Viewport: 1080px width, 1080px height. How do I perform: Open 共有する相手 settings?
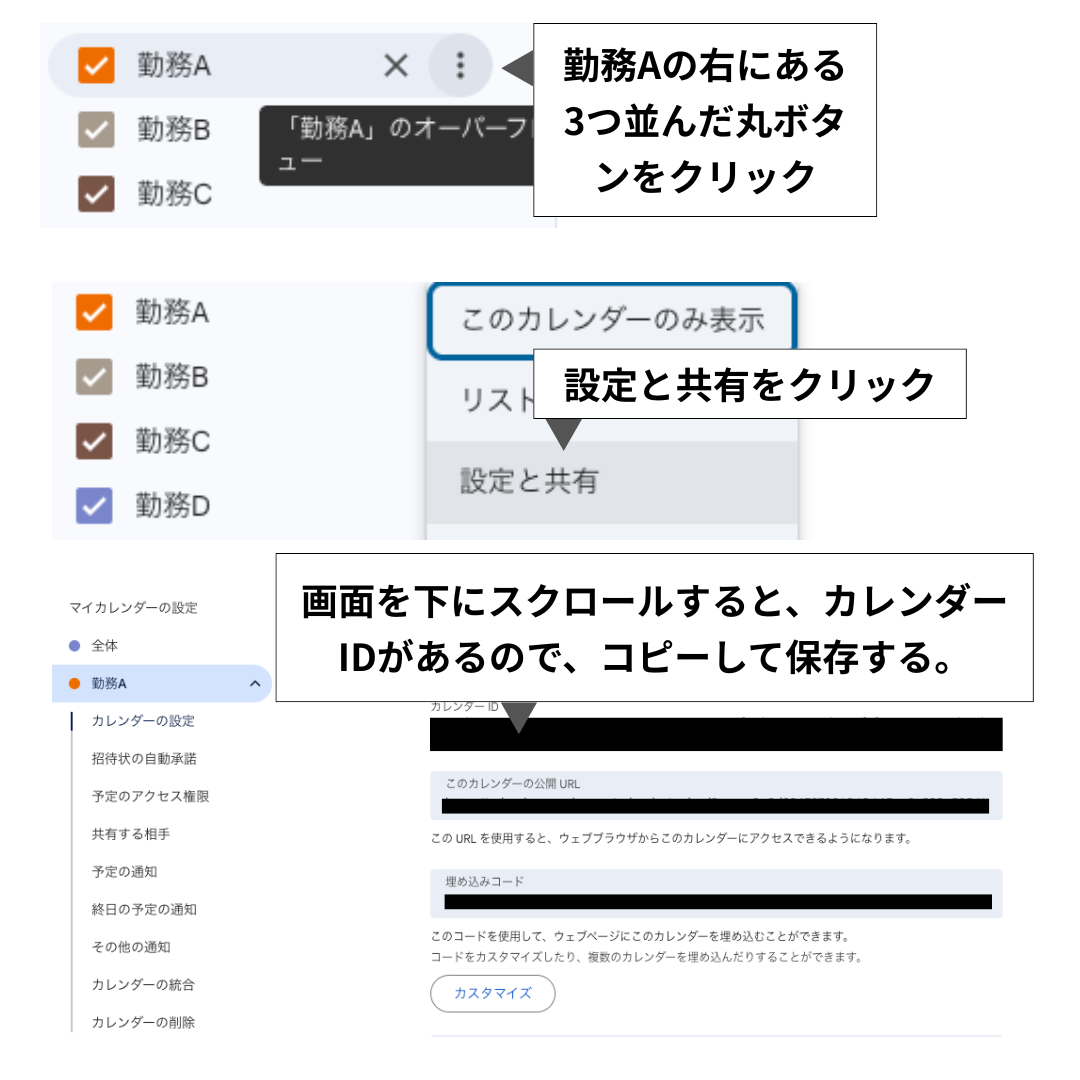pyautogui.click(x=131, y=834)
